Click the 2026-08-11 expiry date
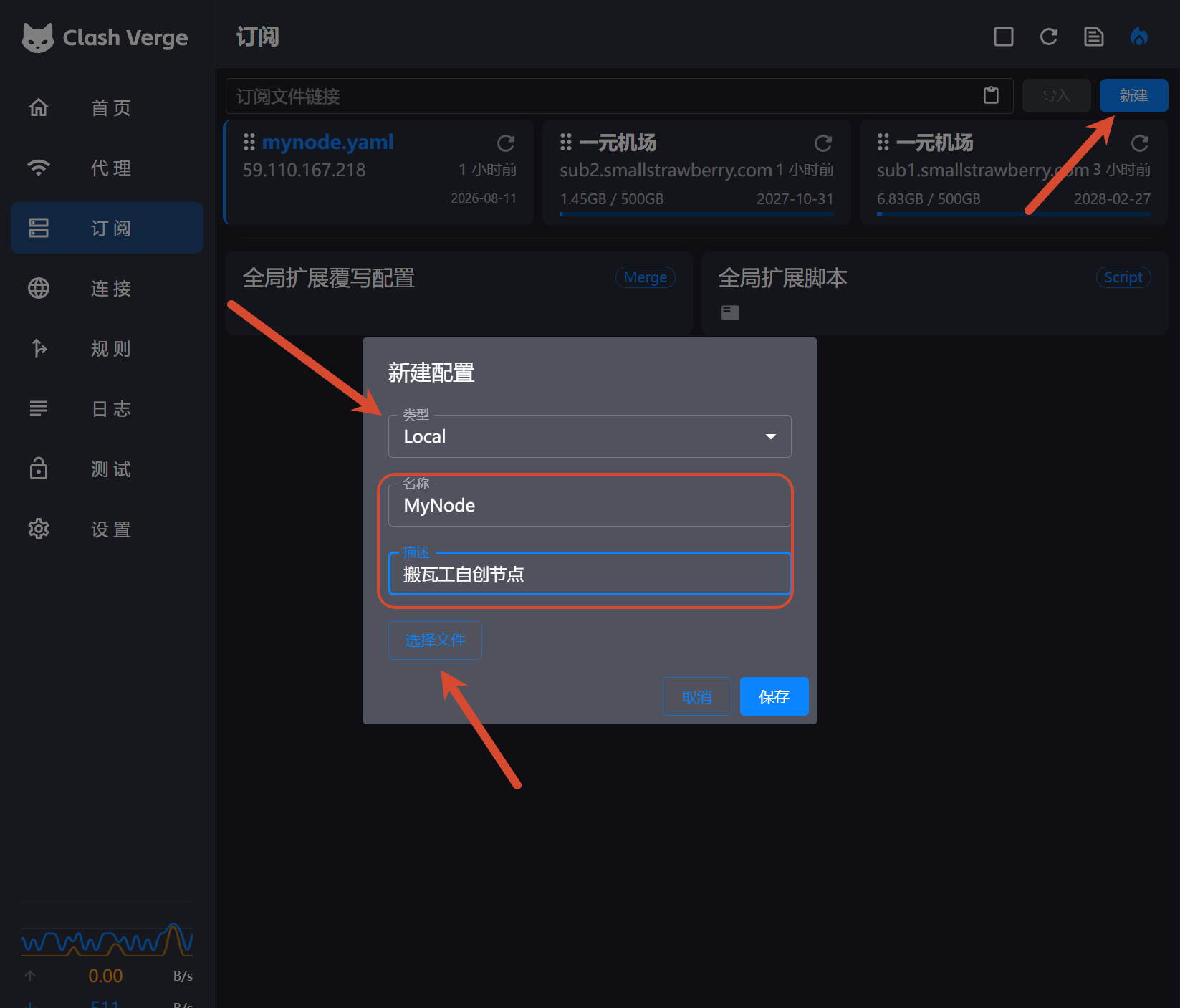The width and height of the screenshot is (1180, 1008). pyautogui.click(x=484, y=198)
